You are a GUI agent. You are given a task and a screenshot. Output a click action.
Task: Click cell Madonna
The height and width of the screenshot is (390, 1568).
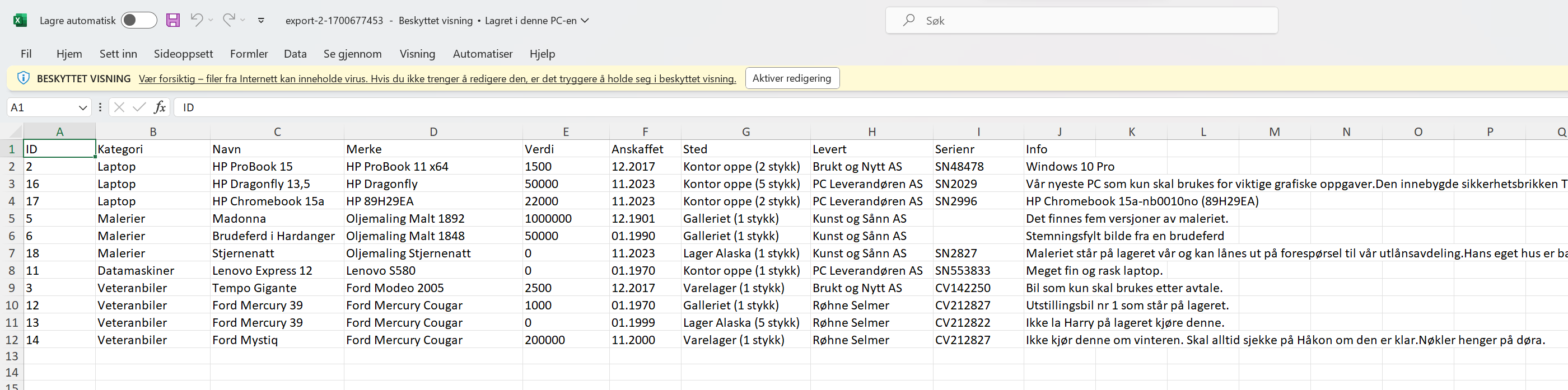coord(277,218)
